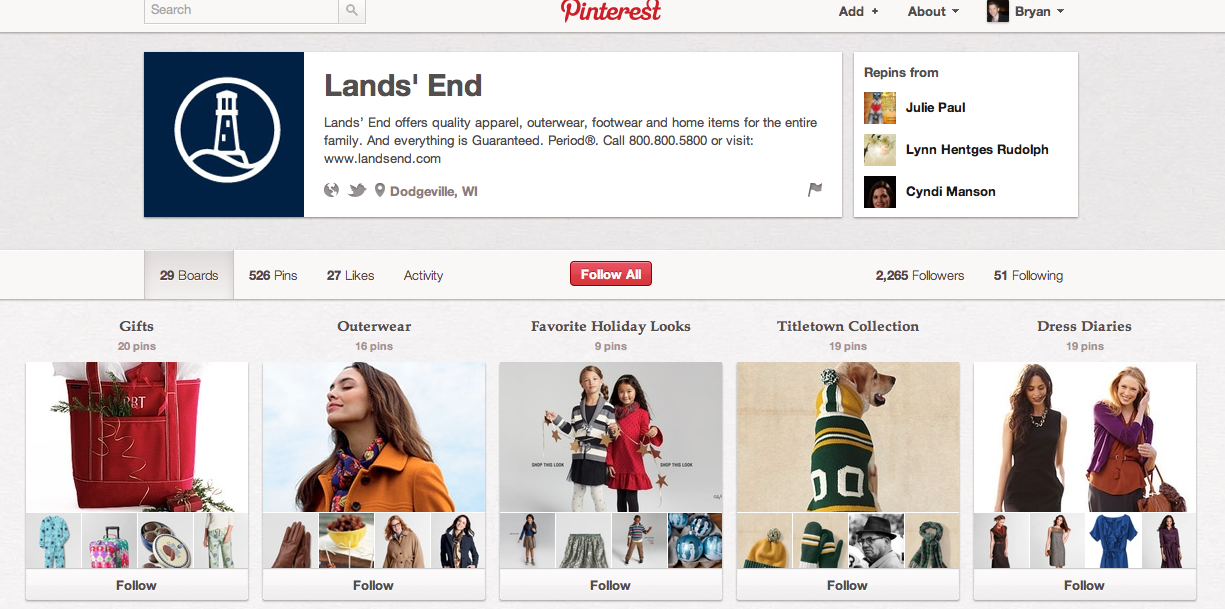Image resolution: width=1225 pixels, height=609 pixels.
Task: Expand the Add menu
Action: pyautogui.click(x=859, y=12)
